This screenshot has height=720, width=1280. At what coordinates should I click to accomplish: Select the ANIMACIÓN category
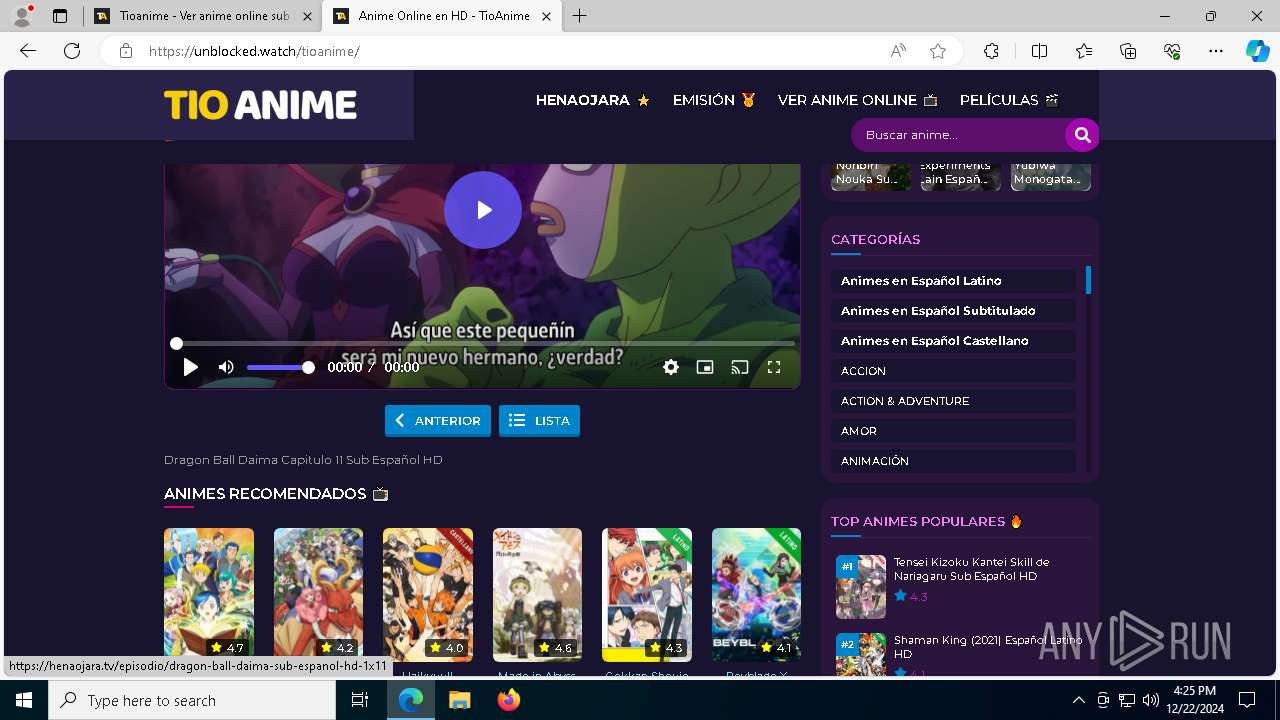click(953, 461)
